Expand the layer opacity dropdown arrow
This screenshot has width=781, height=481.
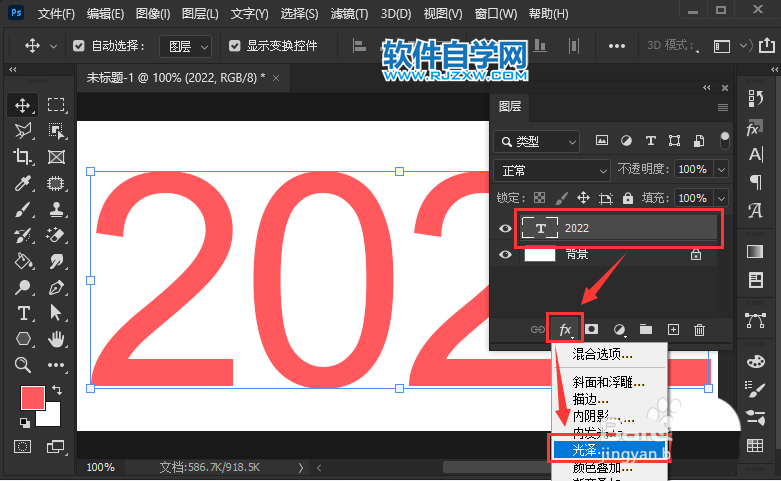(x=722, y=170)
